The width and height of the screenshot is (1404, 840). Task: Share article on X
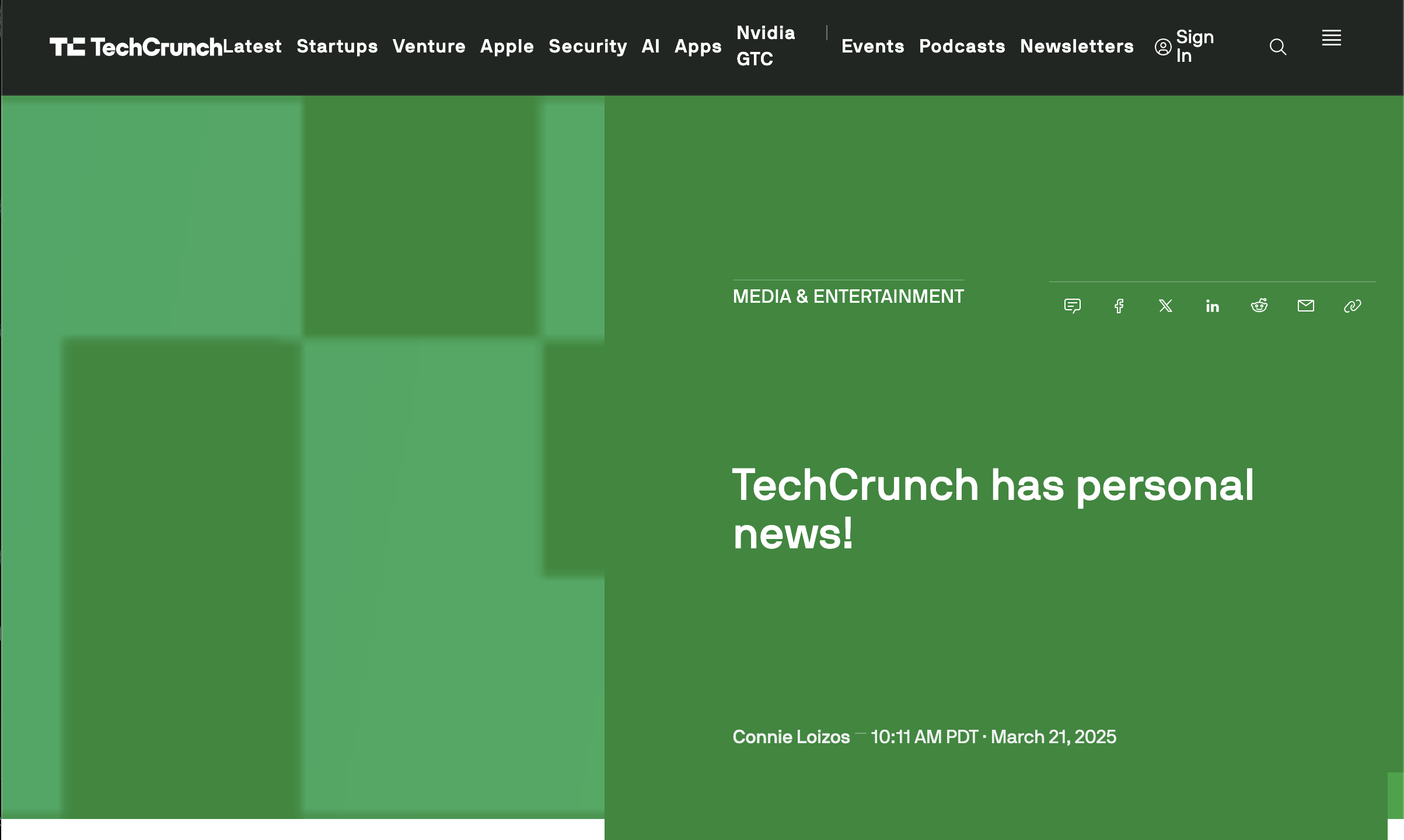1165,306
